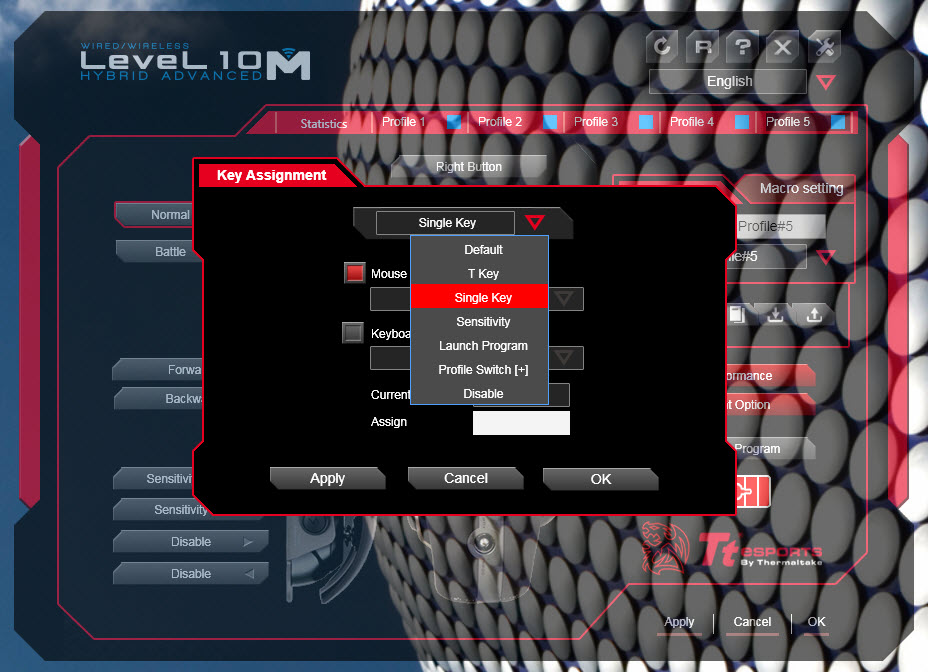Pick the blue color swatch for Profile 1
Viewport: 928px width, 672px height.
[x=454, y=122]
